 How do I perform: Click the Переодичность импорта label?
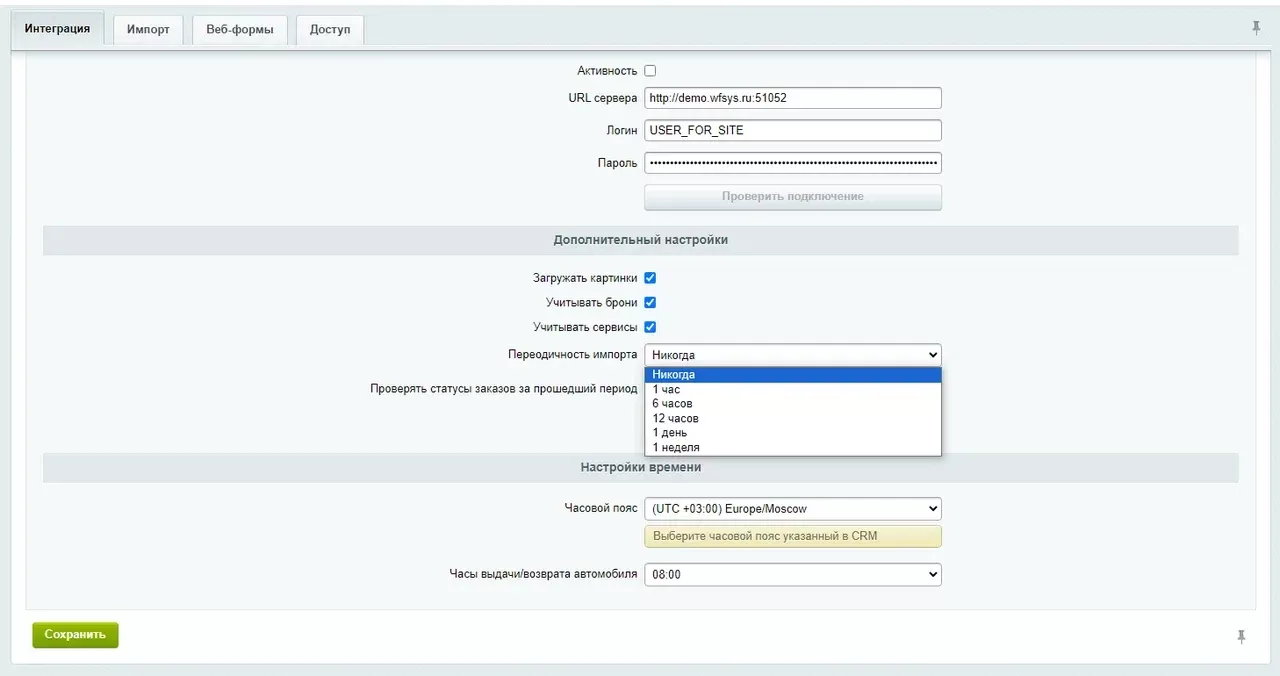pyautogui.click(x=573, y=355)
